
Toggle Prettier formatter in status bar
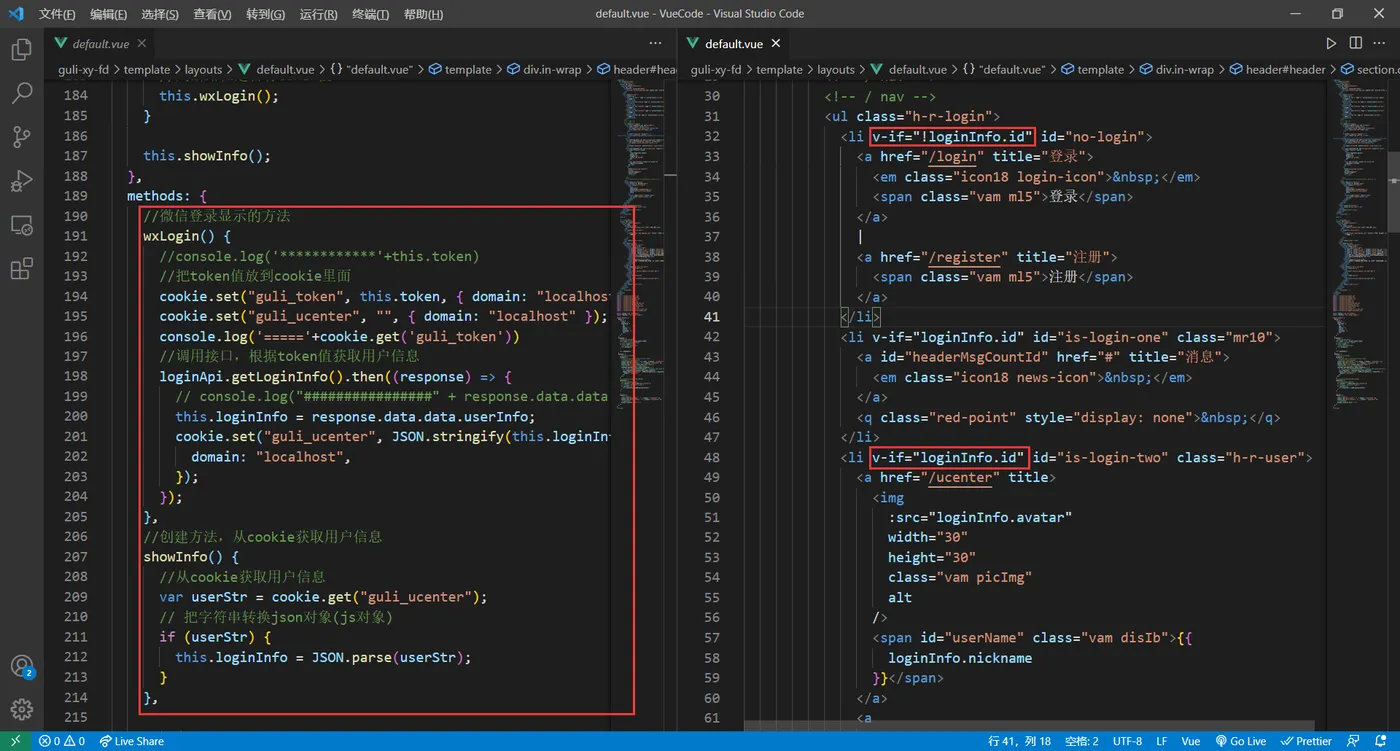(x=1306, y=741)
